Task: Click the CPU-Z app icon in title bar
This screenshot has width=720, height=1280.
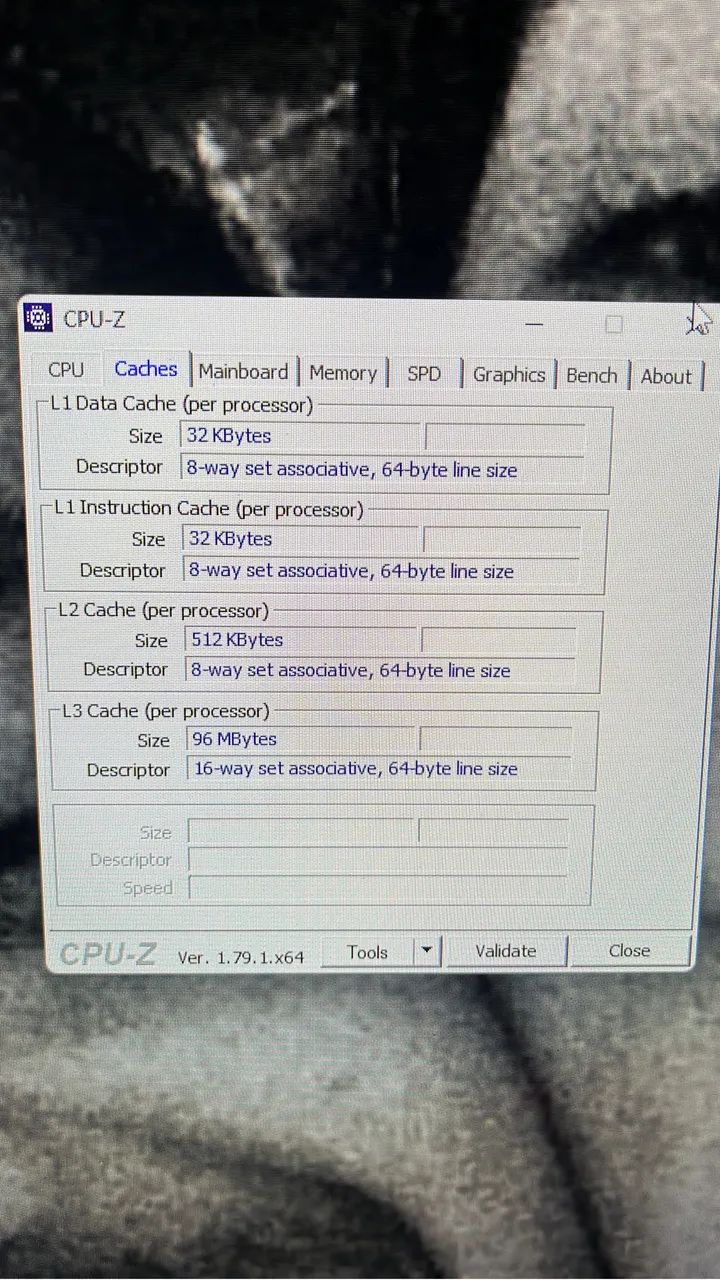Action: 39,317
